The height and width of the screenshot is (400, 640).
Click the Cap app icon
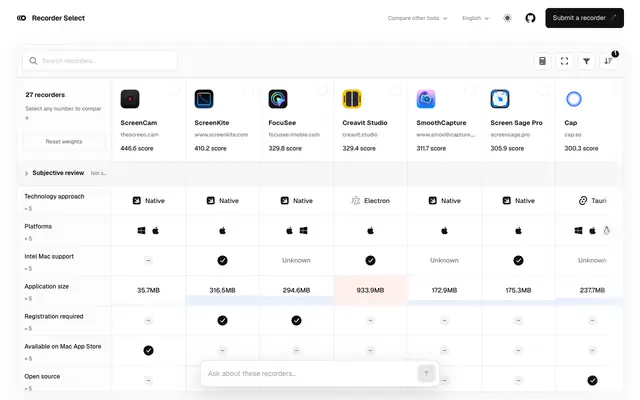pos(574,99)
